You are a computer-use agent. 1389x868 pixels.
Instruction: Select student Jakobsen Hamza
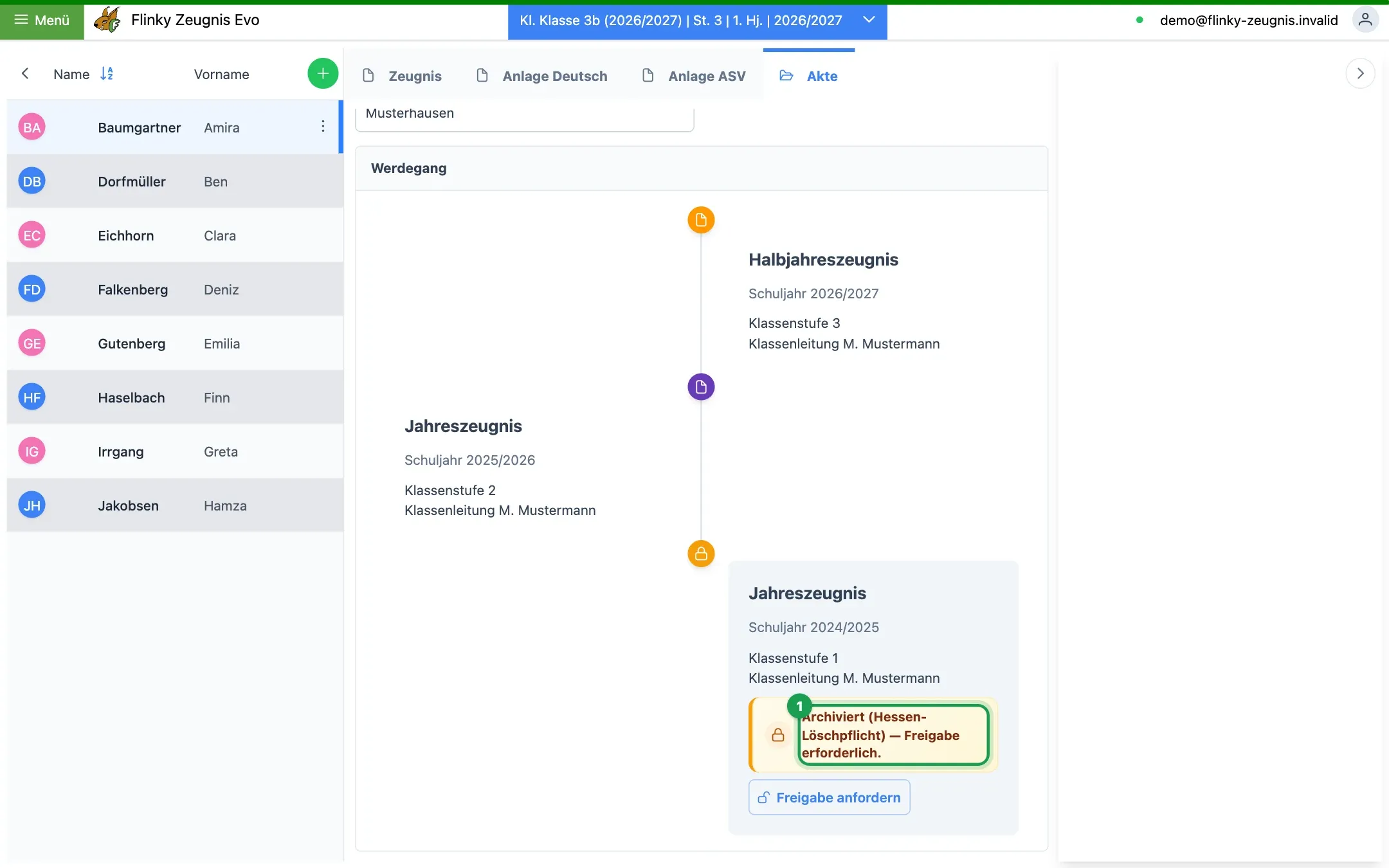click(x=175, y=505)
